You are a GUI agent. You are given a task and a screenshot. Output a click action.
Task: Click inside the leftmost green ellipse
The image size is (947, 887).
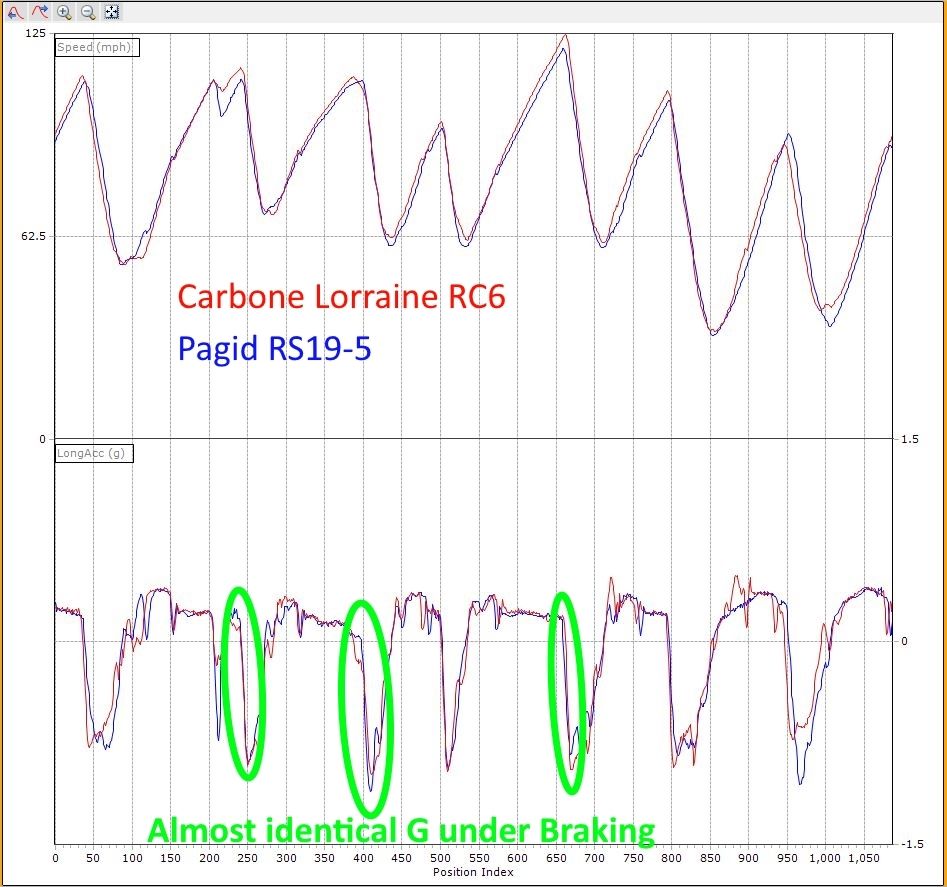(244, 683)
